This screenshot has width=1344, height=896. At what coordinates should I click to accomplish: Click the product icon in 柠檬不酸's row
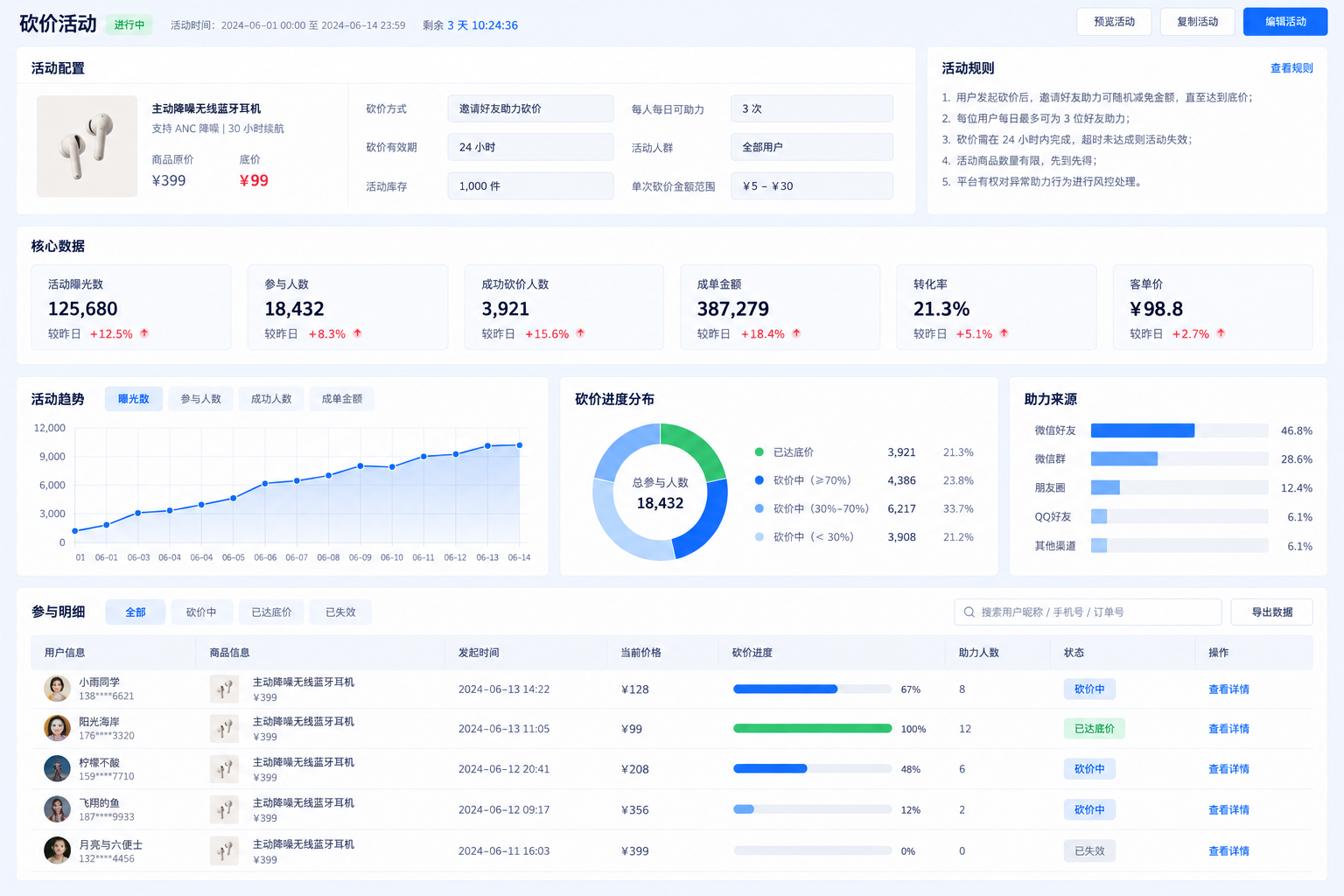coord(225,769)
